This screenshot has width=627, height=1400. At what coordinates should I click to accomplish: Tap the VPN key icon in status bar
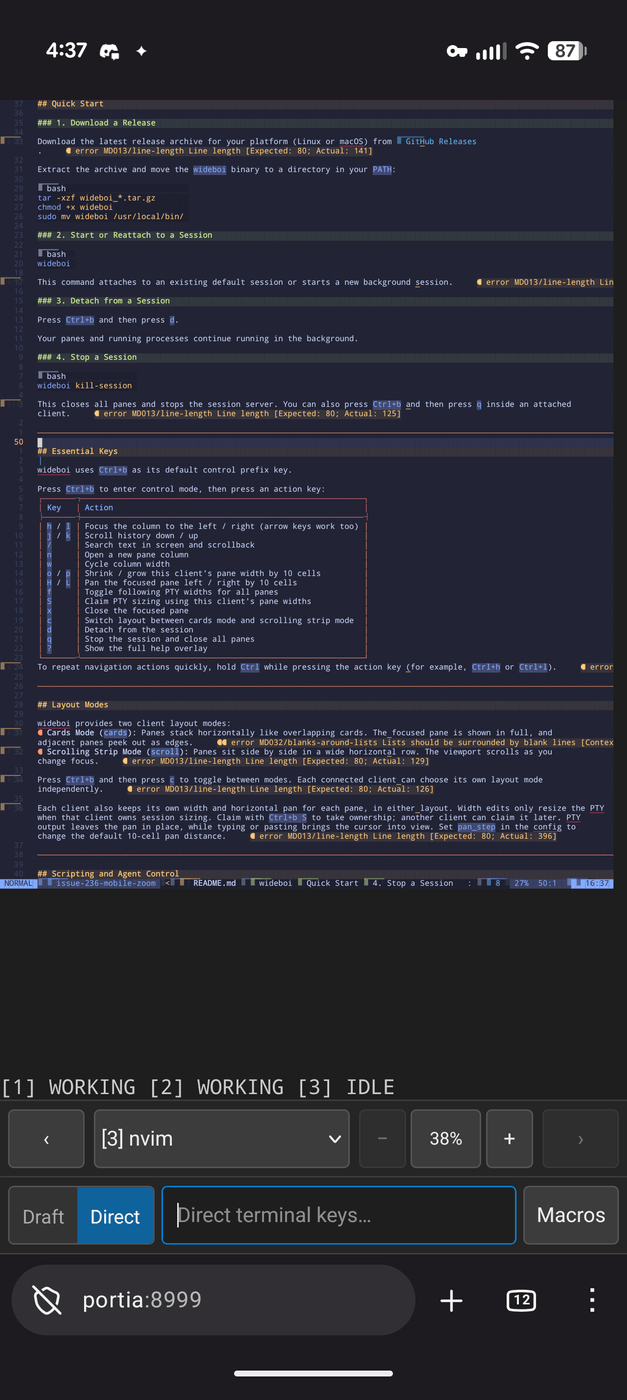pyautogui.click(x=457, y=51)
